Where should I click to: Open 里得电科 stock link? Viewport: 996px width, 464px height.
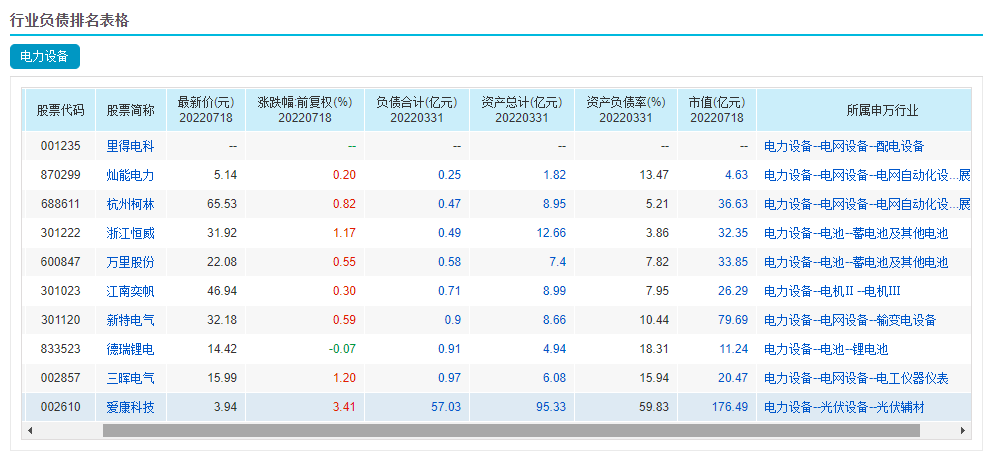tap(131, 146)
